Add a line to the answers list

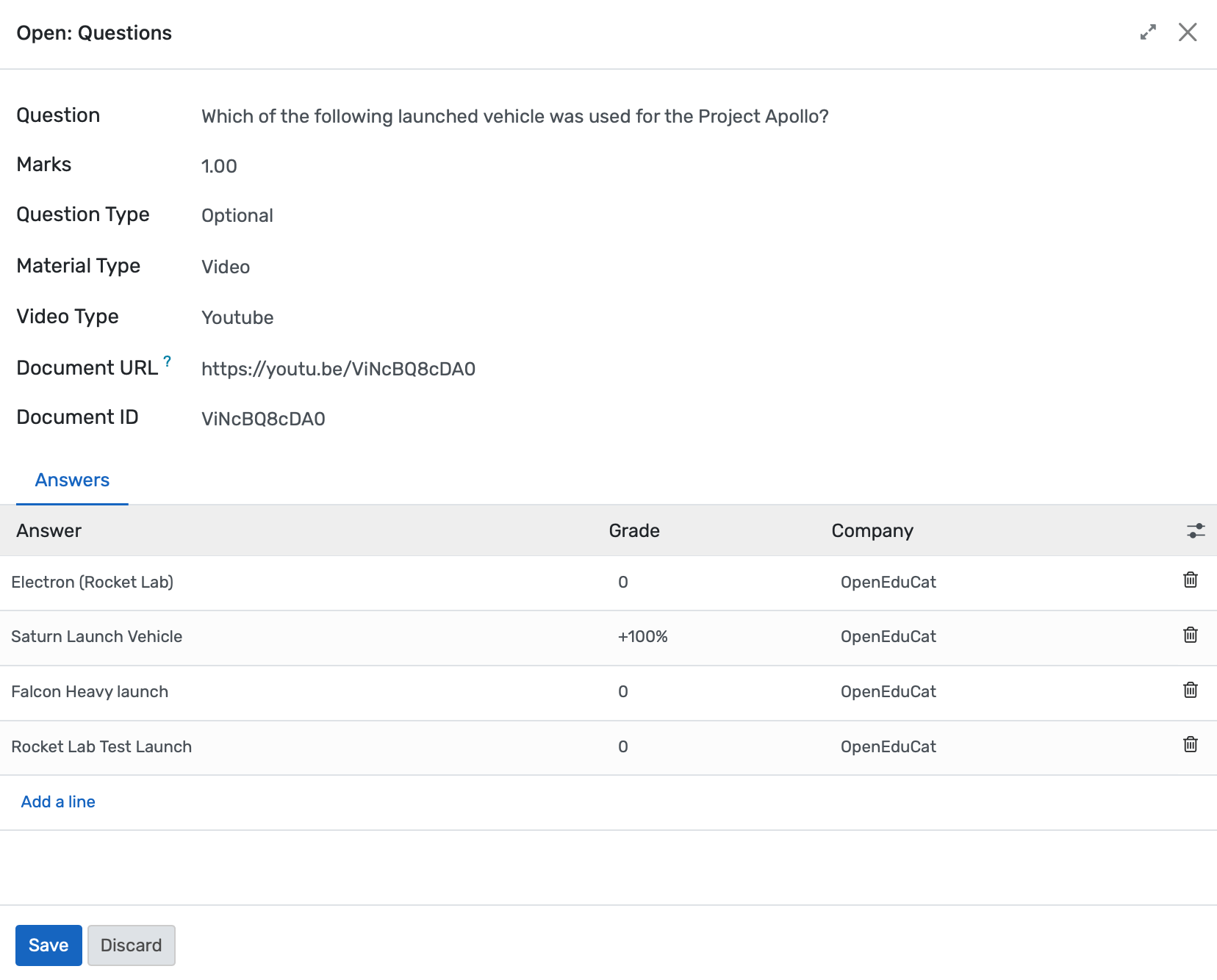tap(57, 801)
